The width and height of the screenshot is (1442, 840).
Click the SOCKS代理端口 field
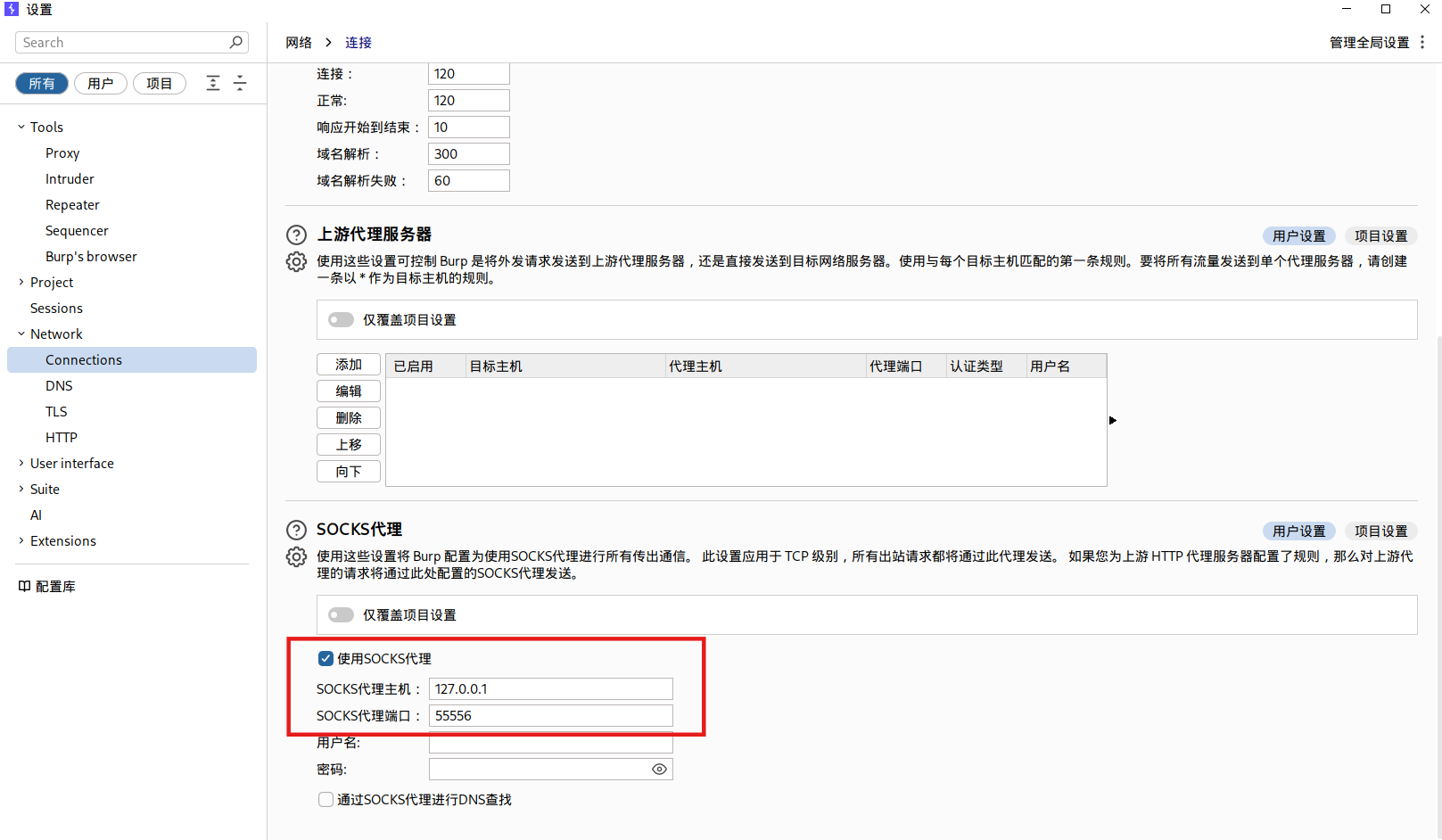click(550, 716)
